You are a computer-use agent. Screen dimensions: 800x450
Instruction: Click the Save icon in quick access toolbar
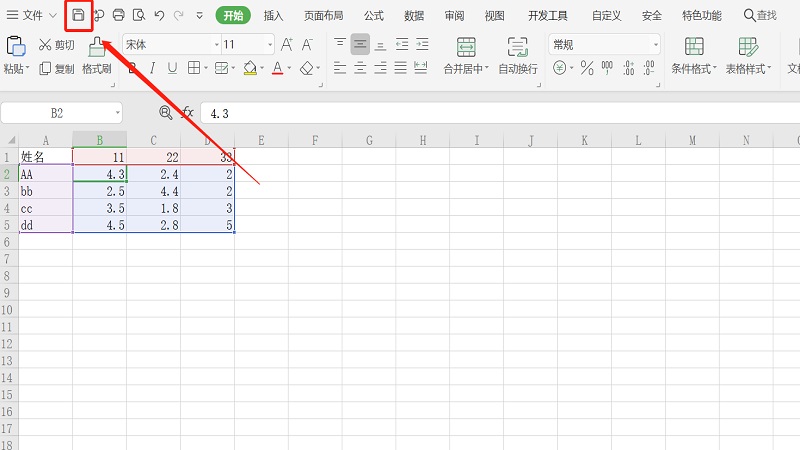click(x=78, y=15)
